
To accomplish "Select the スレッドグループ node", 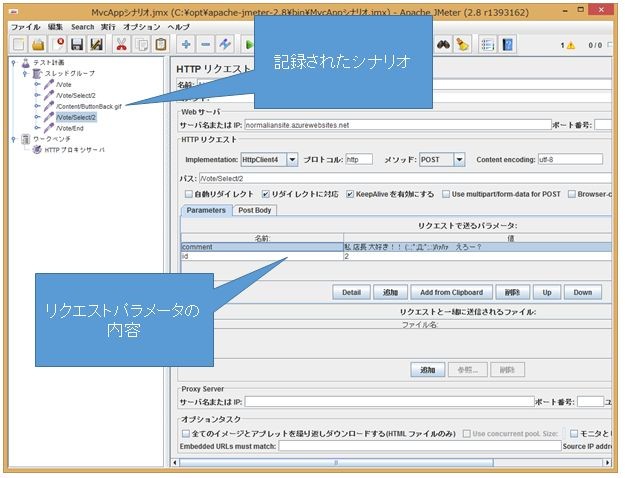I will click(x=70, y=73).
